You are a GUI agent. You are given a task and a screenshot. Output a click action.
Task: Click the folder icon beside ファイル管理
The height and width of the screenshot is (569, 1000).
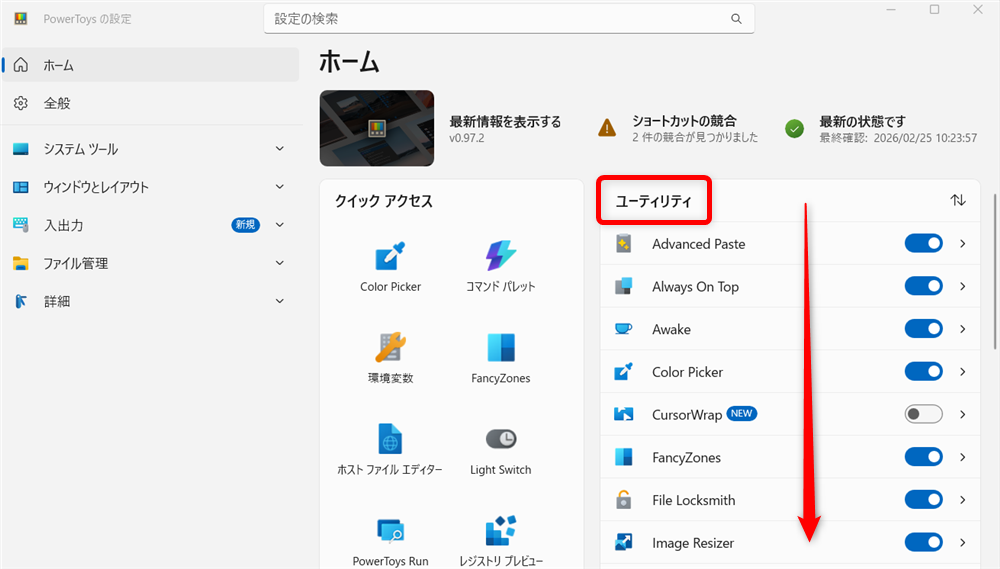click(x=21, y=263)
